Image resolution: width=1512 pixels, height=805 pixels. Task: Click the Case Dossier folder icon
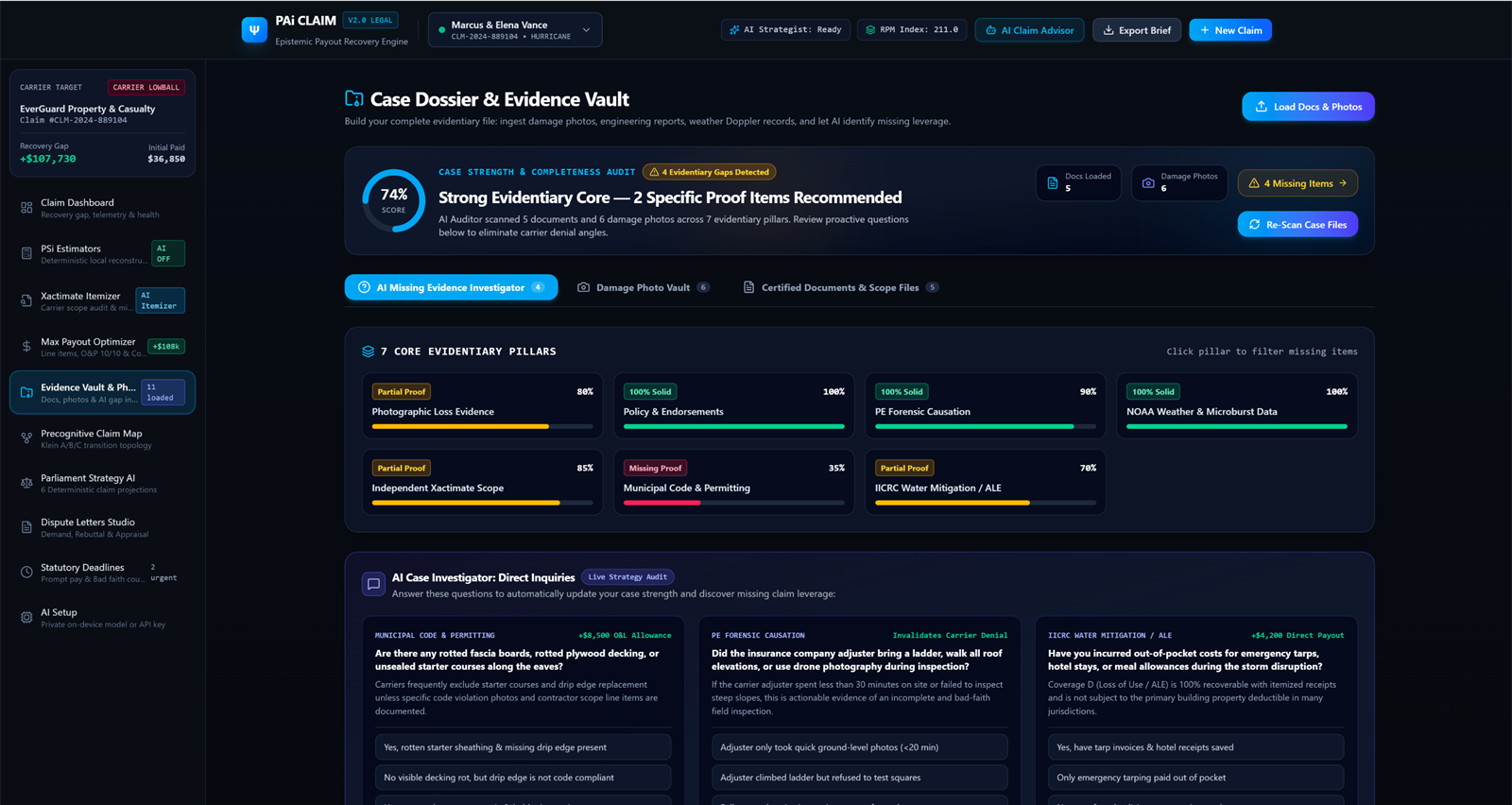[354, 98]
